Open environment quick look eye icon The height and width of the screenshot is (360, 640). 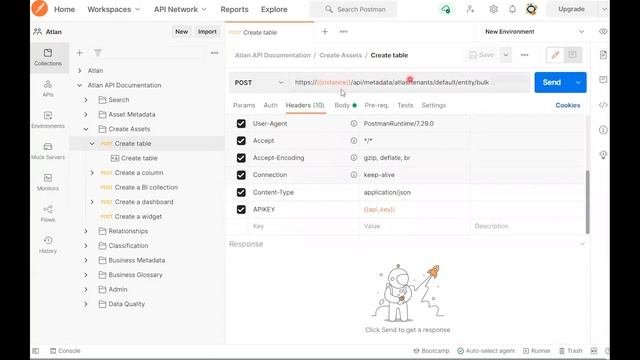point(603,31)
